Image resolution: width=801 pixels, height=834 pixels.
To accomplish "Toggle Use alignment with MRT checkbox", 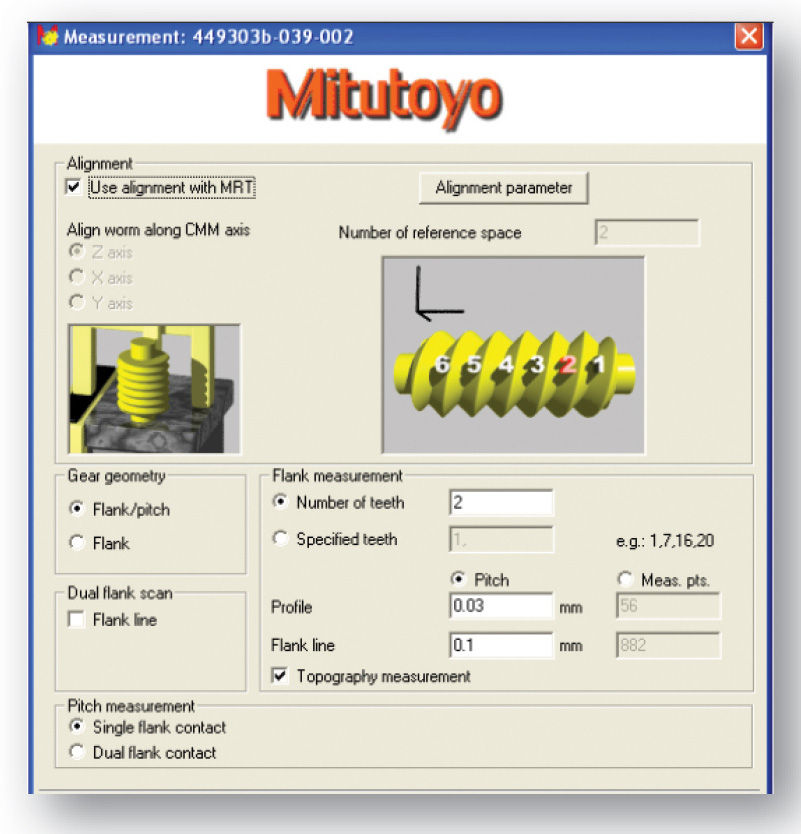I will (x=73, y=187).
